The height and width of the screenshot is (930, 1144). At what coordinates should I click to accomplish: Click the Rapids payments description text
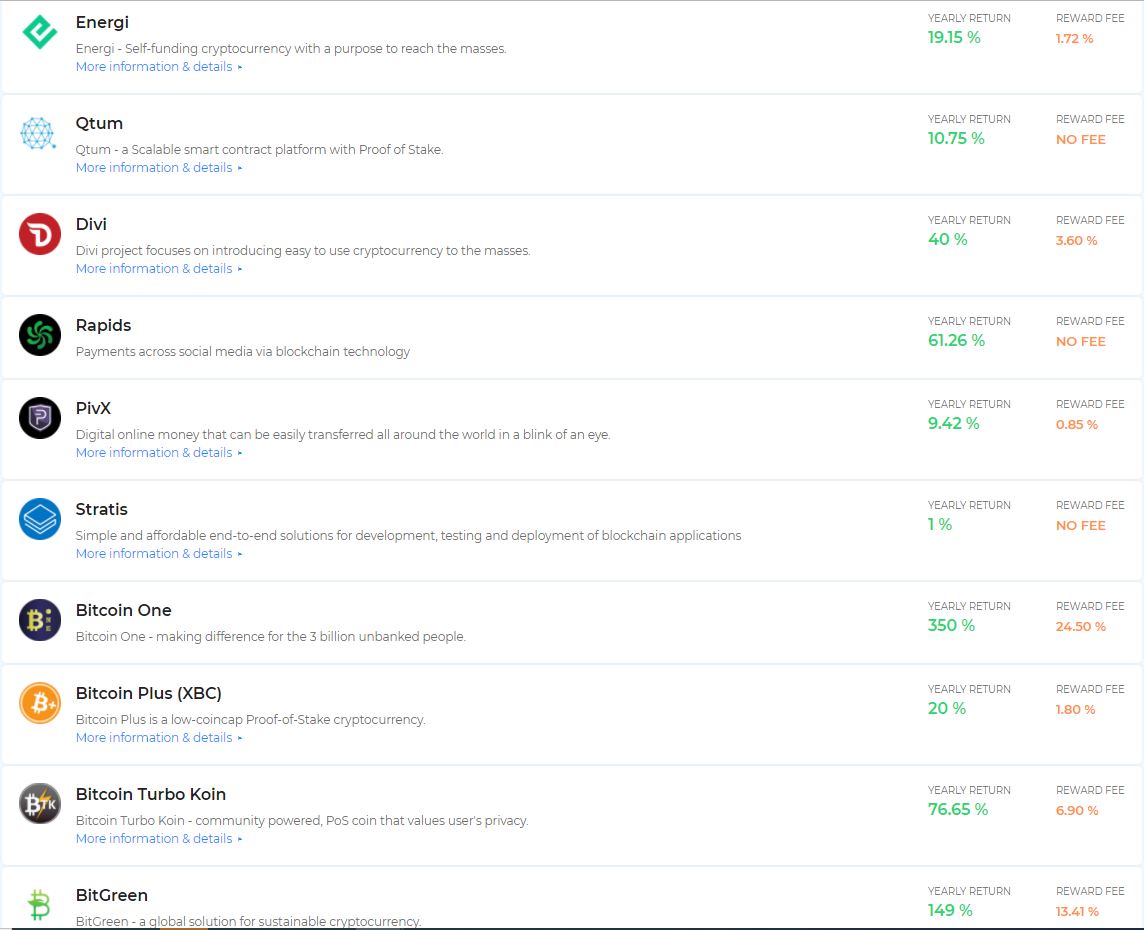[x=243, y=352]
